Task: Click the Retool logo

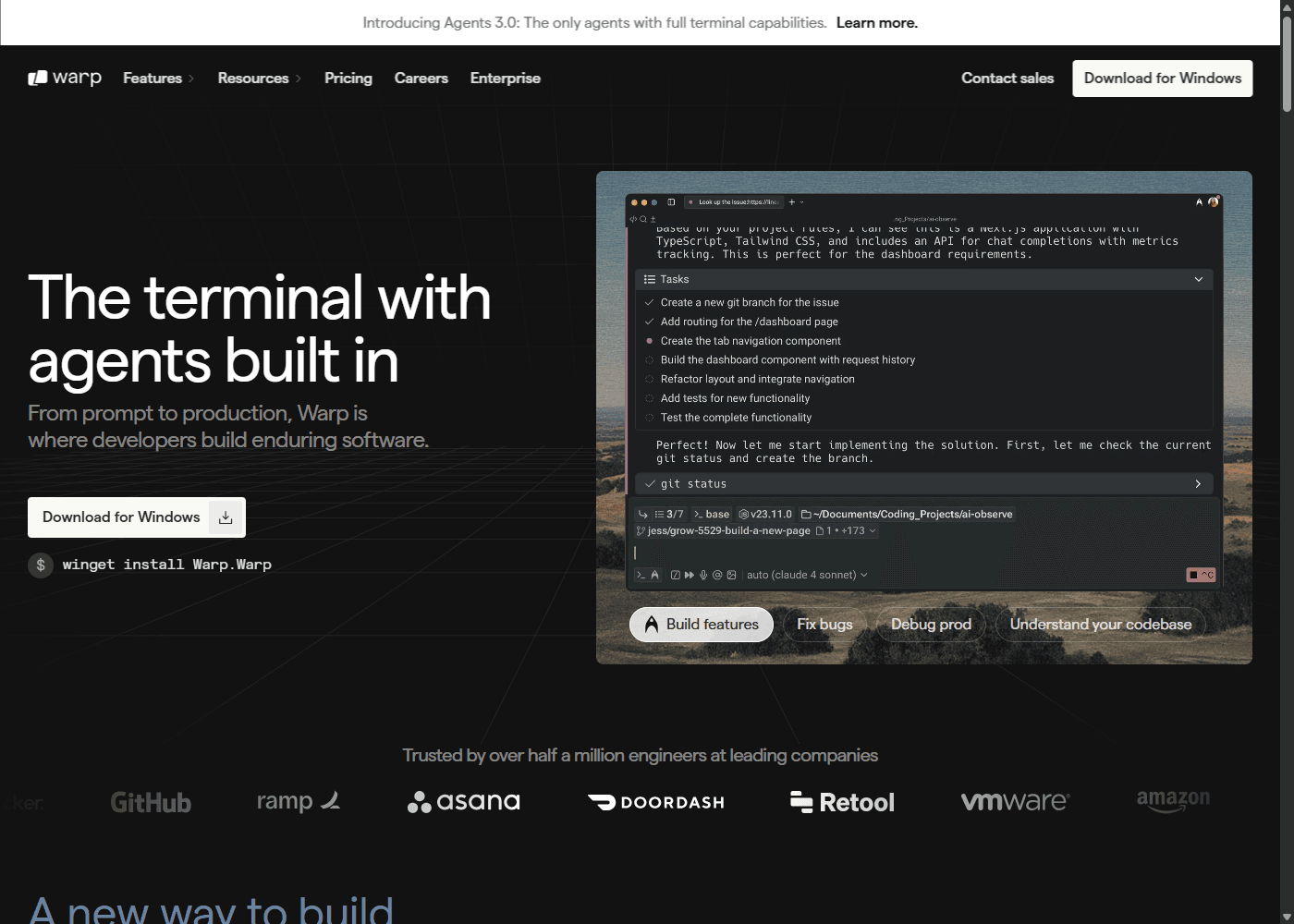Action: (842, 802)
